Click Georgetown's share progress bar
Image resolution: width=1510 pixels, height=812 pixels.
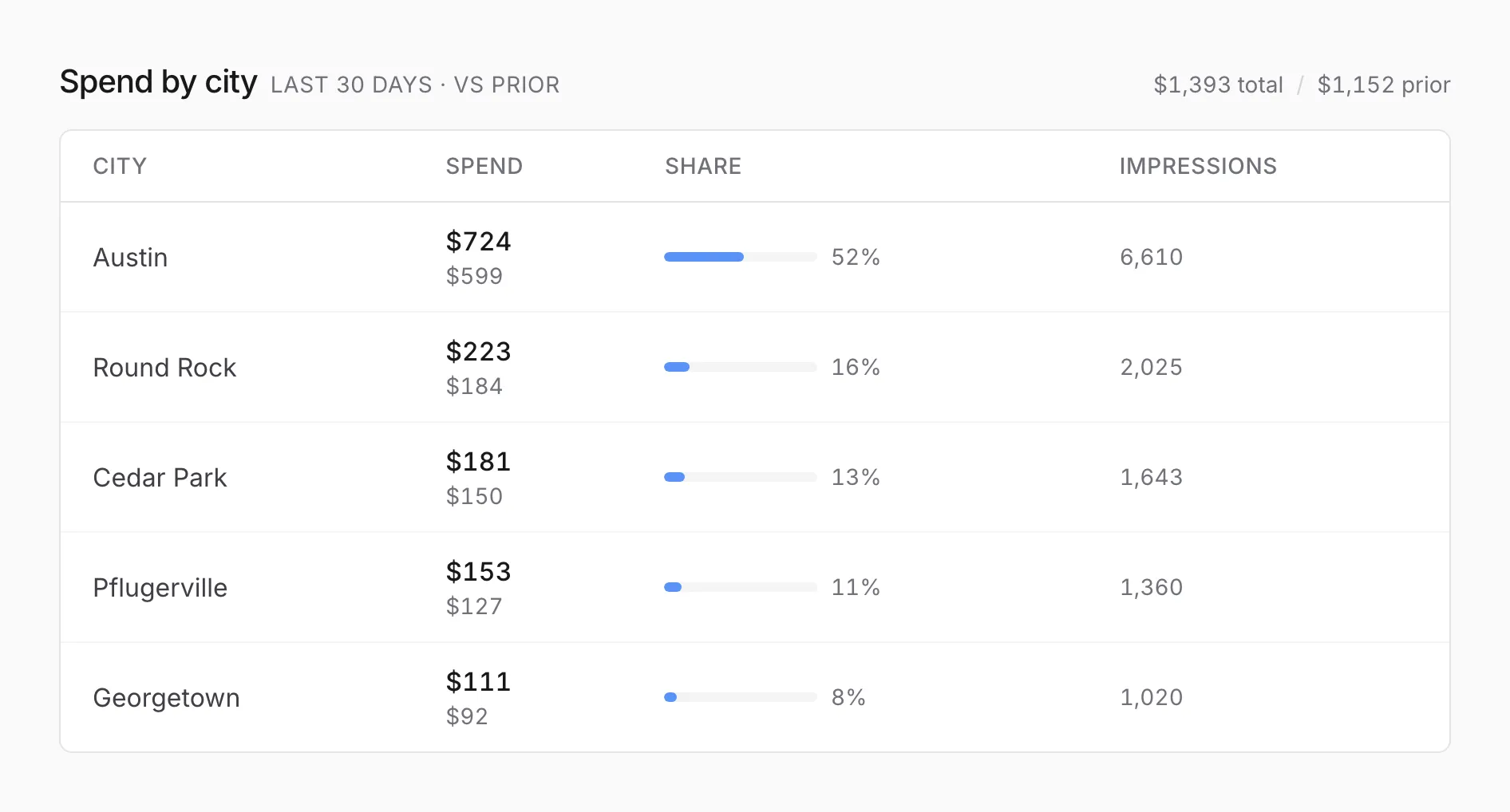(x=741, y=697)
